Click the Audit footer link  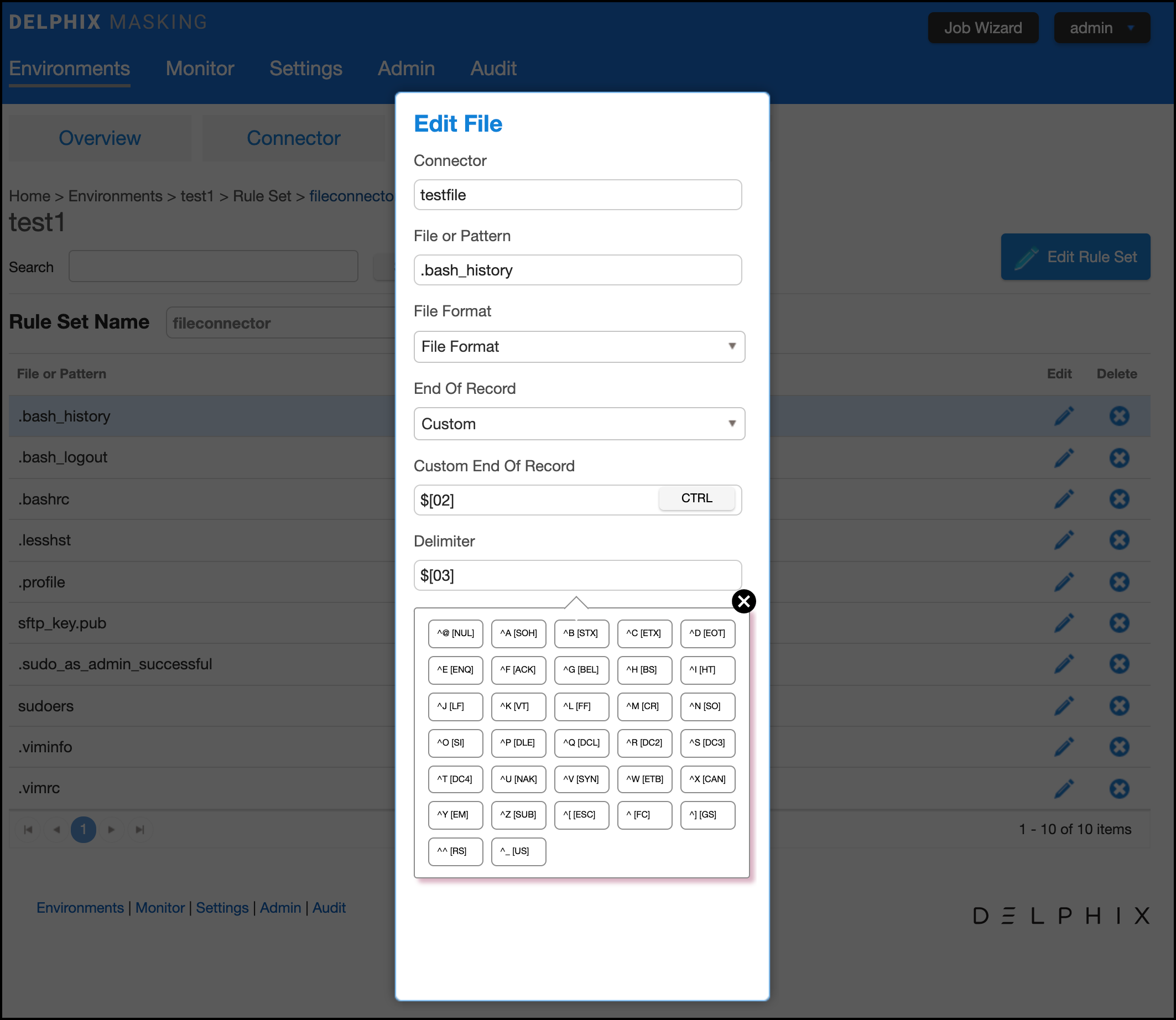click(329, 908)
